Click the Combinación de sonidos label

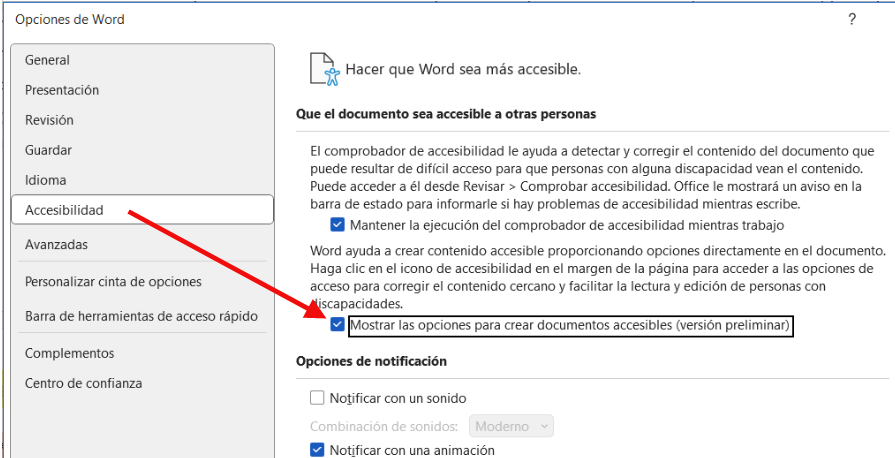click(x=385, y=426)
